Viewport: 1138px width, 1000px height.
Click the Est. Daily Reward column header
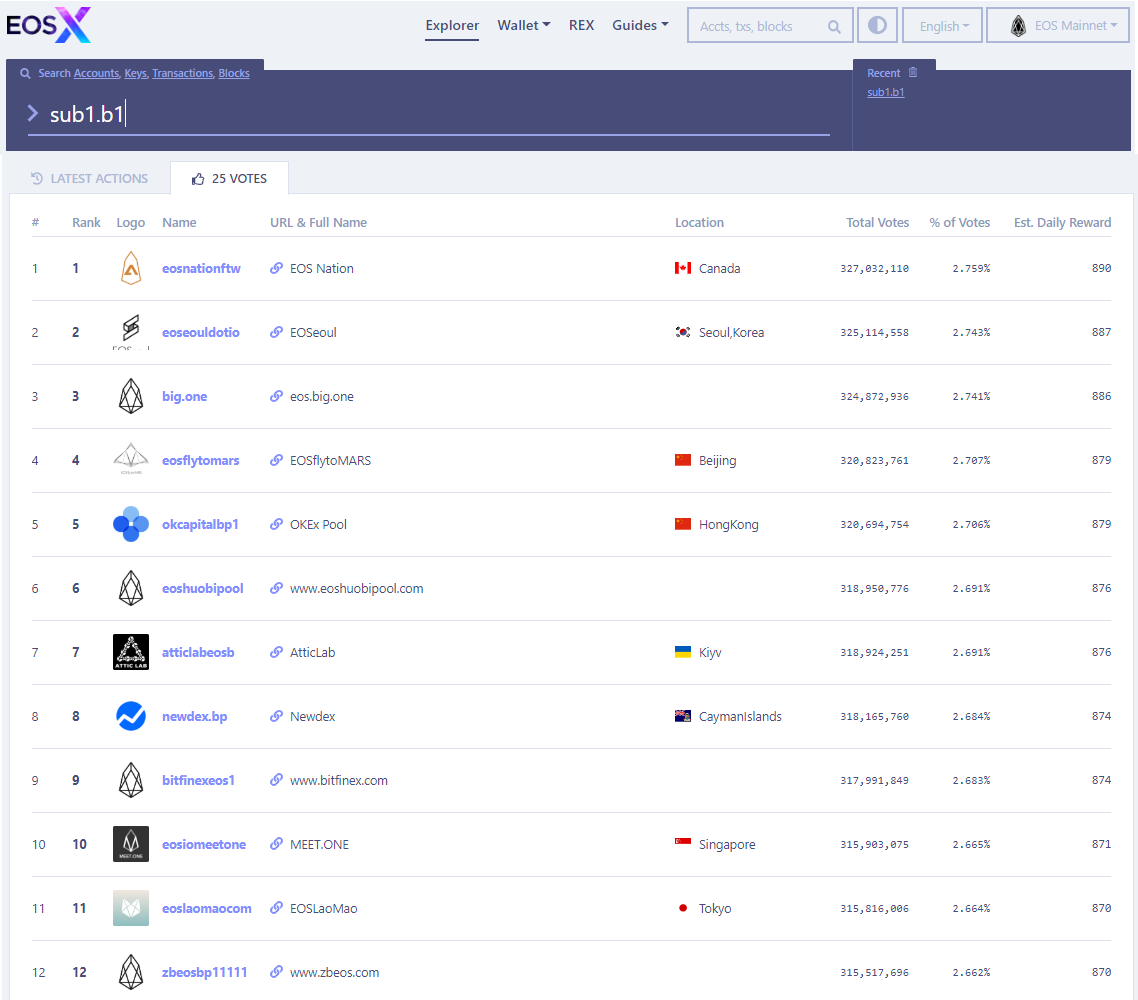1063,223
